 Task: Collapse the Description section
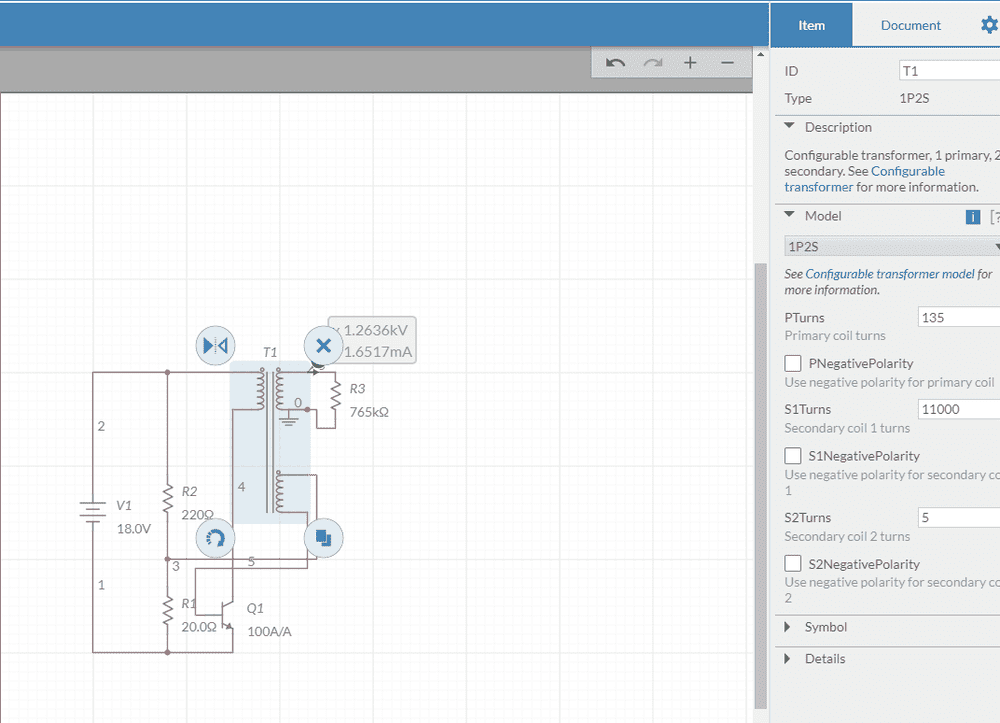coord(837,127)
